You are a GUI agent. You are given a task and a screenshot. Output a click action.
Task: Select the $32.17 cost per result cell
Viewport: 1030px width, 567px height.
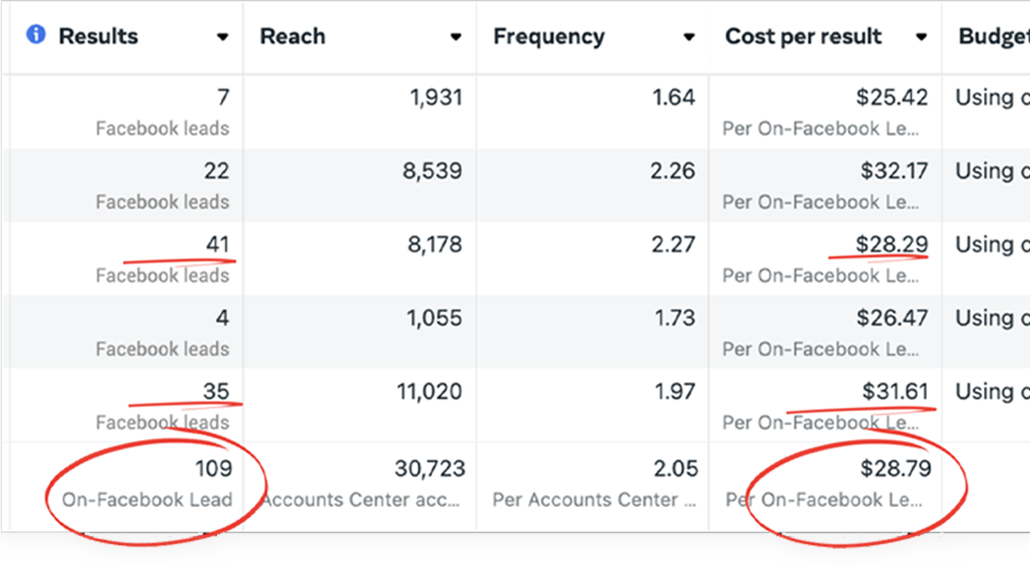(x=894, y=171)
